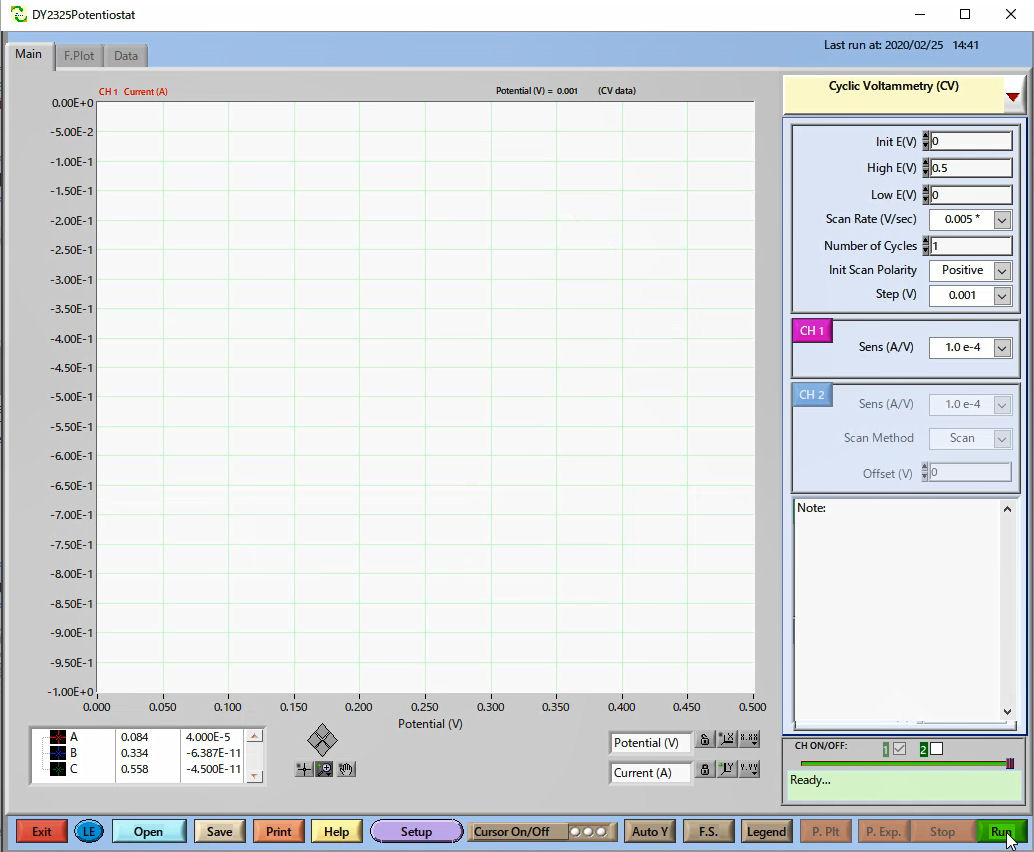
Task: Click the High E(V) input field
Action: (x=970, y=168)
